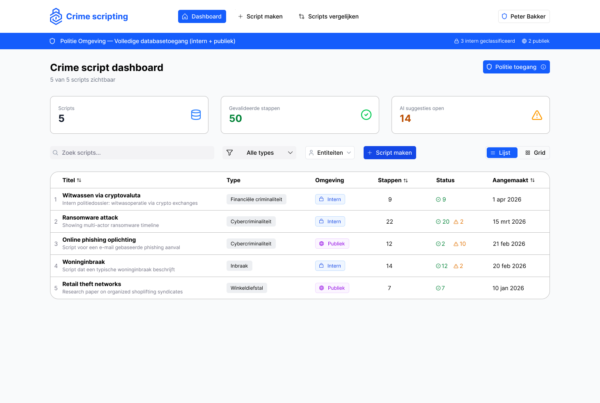Sort the table by Stappen column

(393, 180)
